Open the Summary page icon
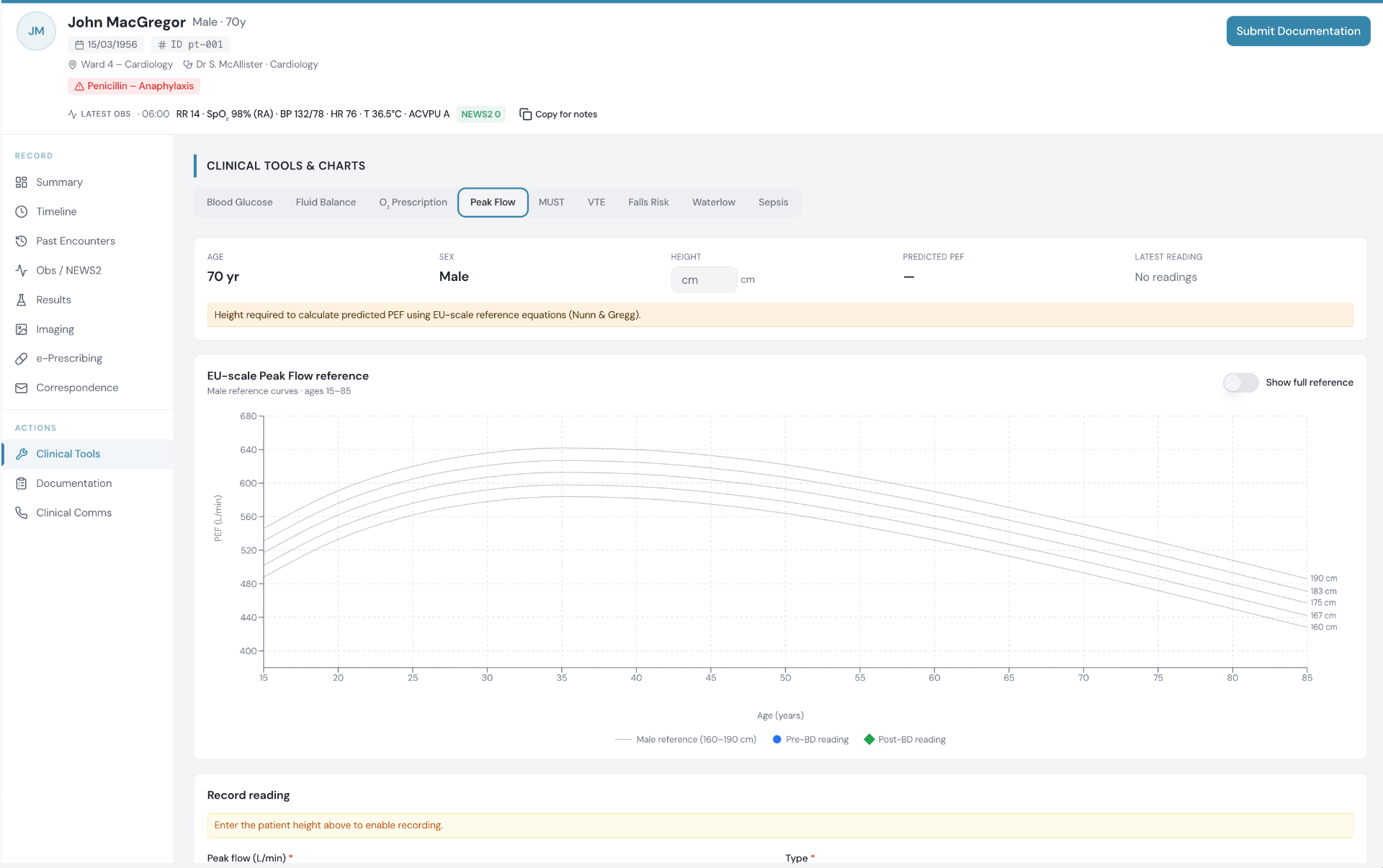 [22, 182]
